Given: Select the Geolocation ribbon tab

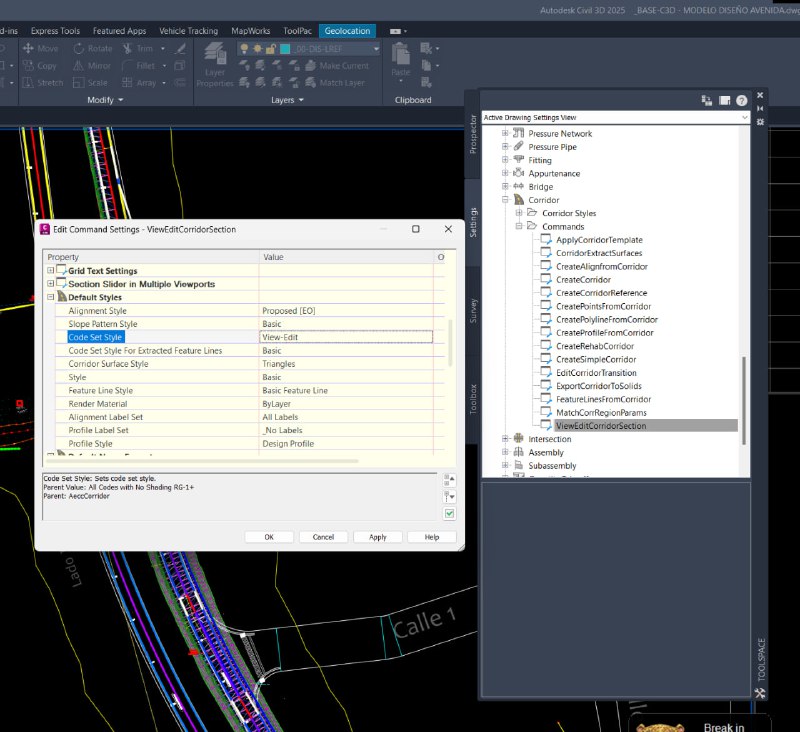Looking at the screenshot, I should click(347, 31).
